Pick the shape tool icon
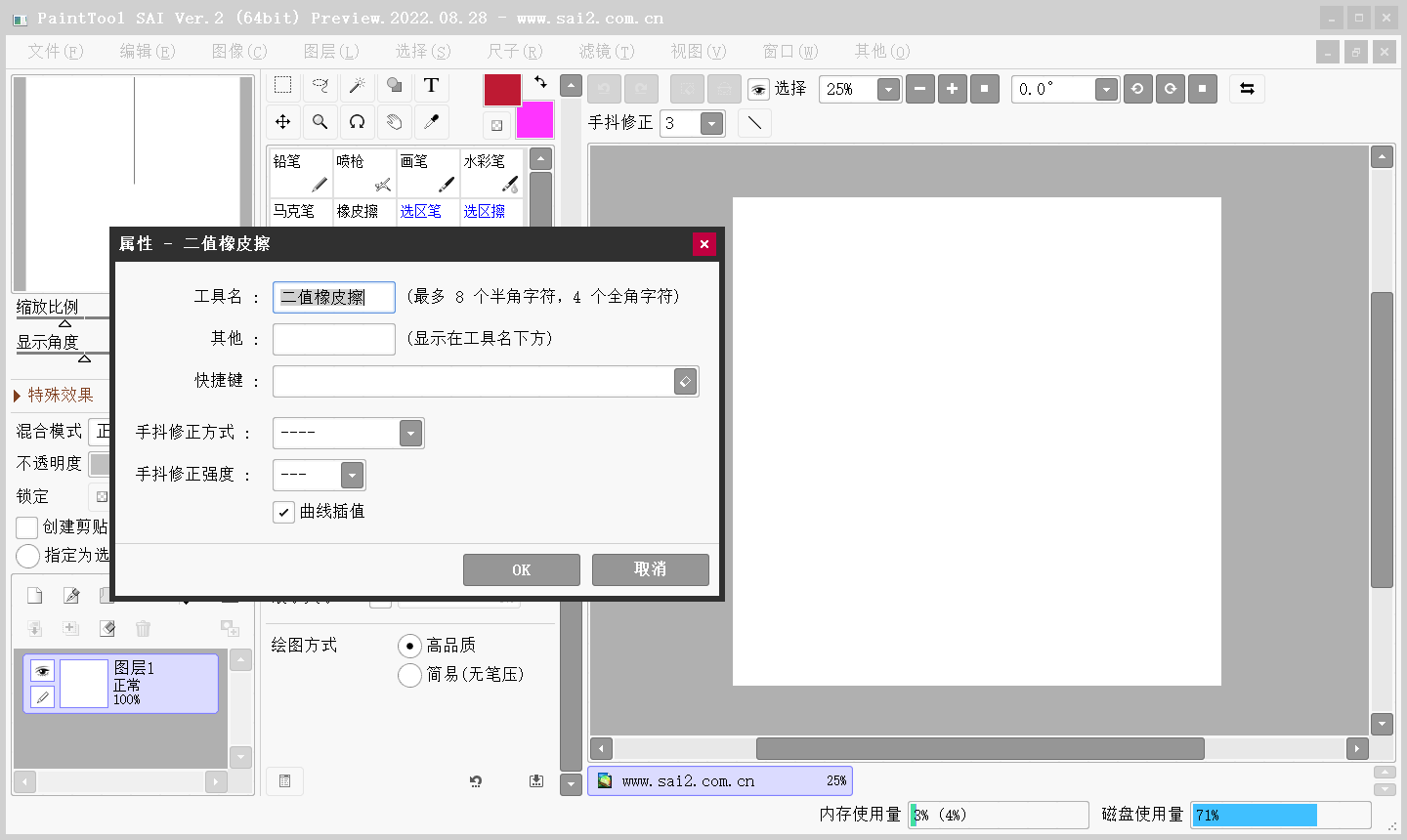Viewport: 1407px width, 840px height. click(395, 85)
